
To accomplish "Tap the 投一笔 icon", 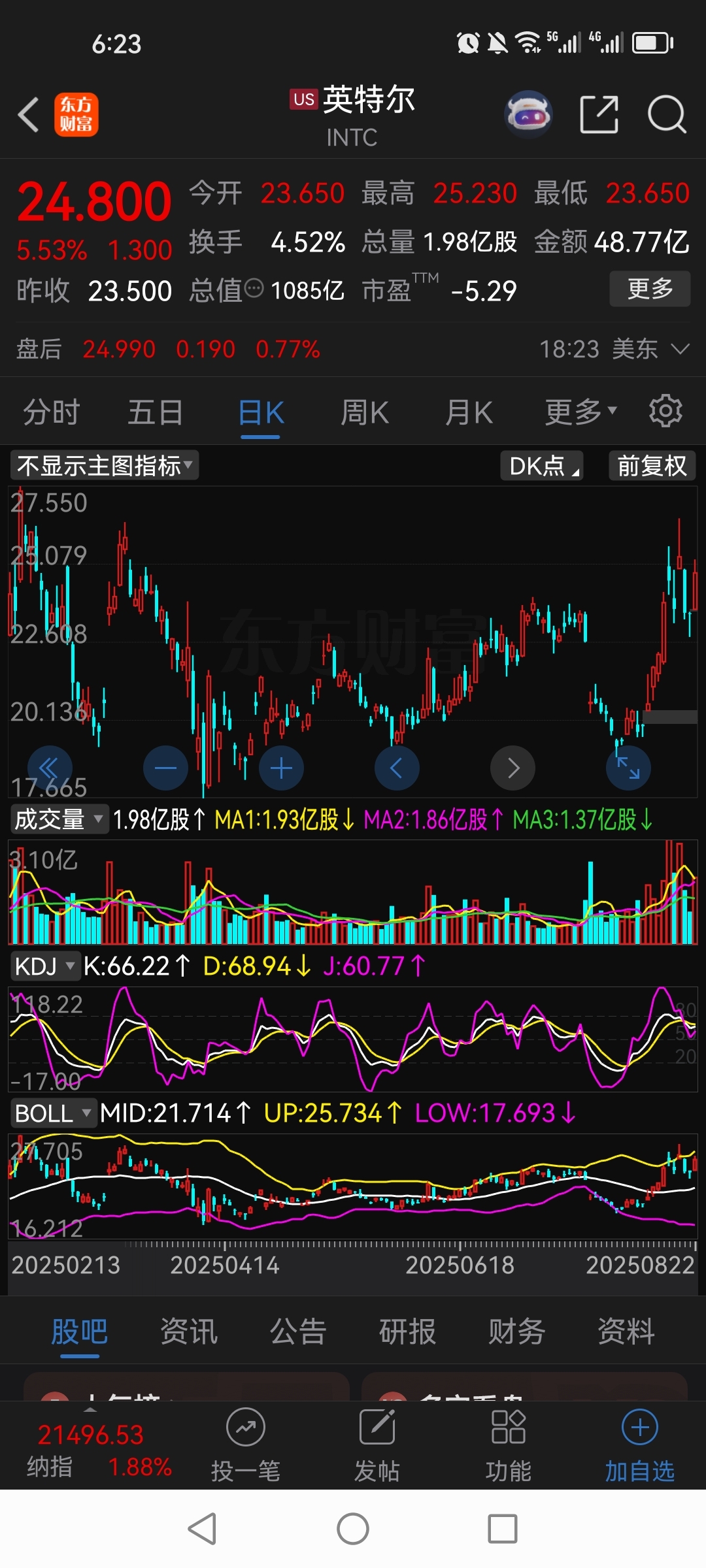I will [x=245, y=1428].
